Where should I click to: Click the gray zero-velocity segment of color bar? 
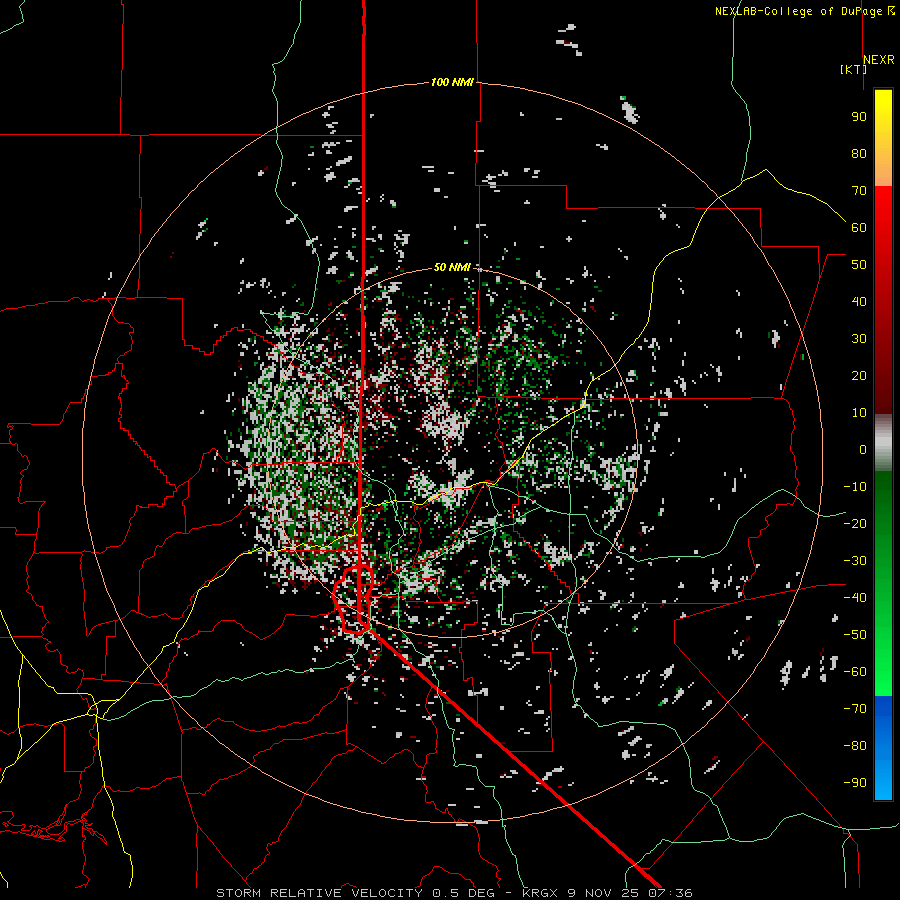point(883,443)
